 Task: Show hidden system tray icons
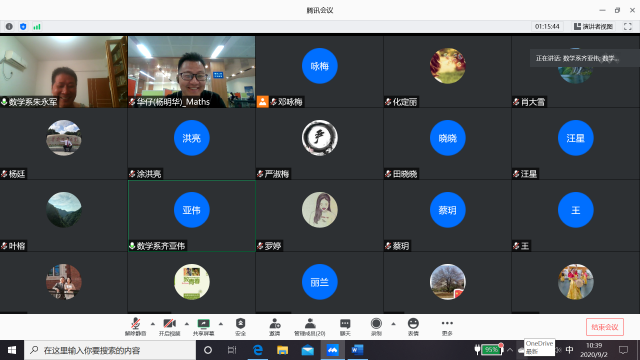click(510, 350)
